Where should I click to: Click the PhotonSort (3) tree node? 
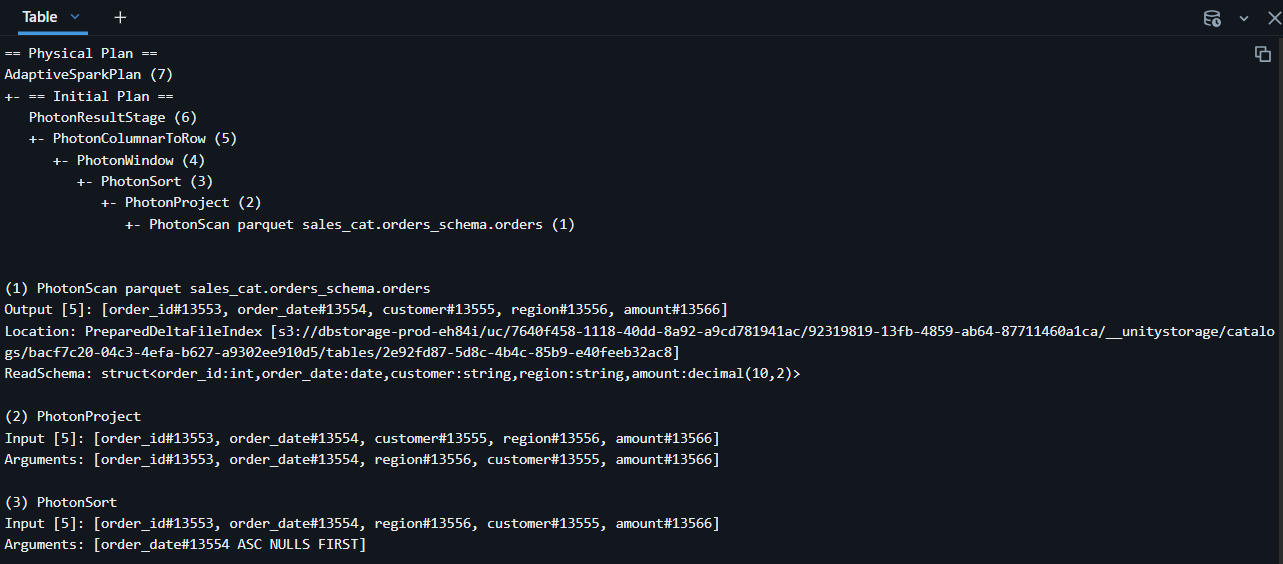click(x=157, y=181)
